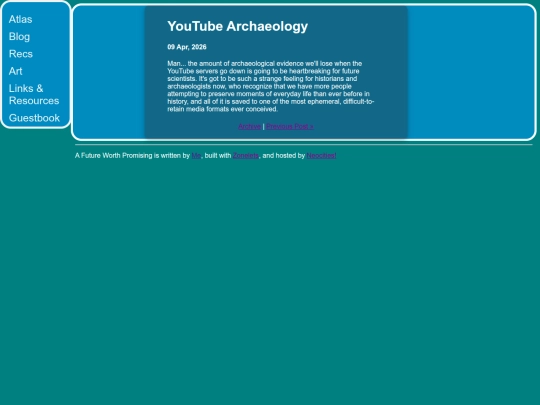Click the 'YouTube Archaeology' post title
The image size is (540, 405).
[238, 26]
